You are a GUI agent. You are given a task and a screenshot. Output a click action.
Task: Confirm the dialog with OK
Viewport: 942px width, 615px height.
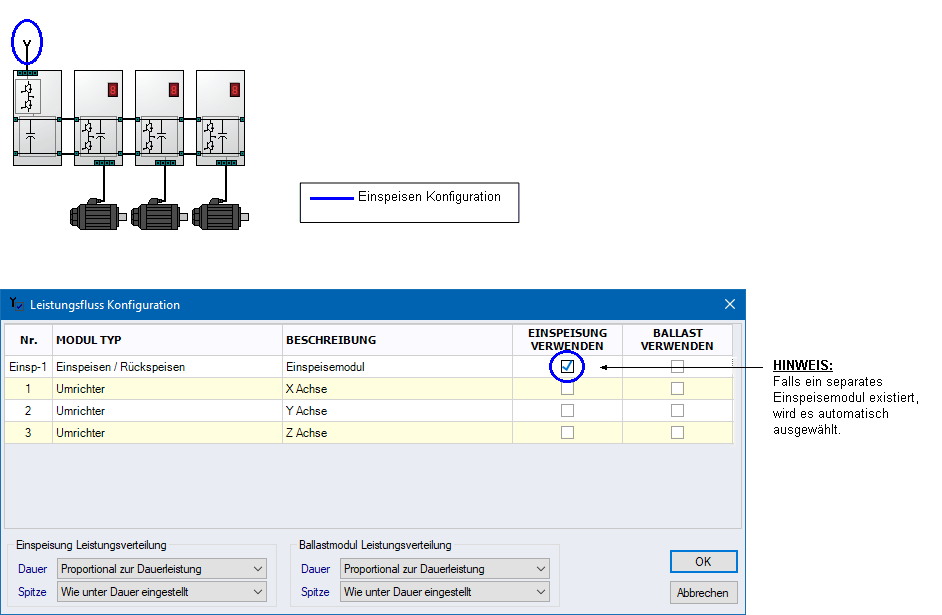tap(703, 561)
